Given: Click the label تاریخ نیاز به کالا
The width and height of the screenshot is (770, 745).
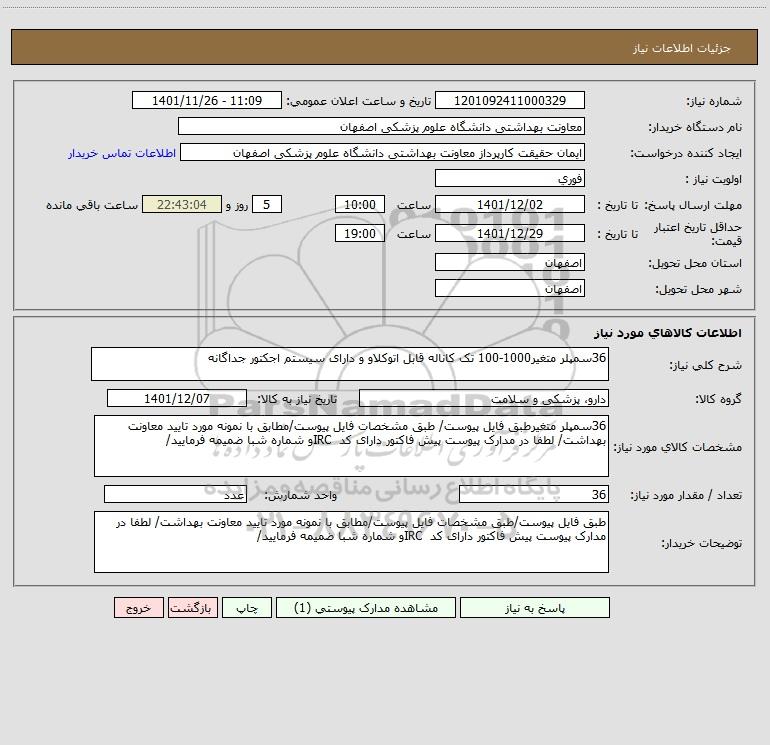Looking at the screenshot, I should click(297, 399).
